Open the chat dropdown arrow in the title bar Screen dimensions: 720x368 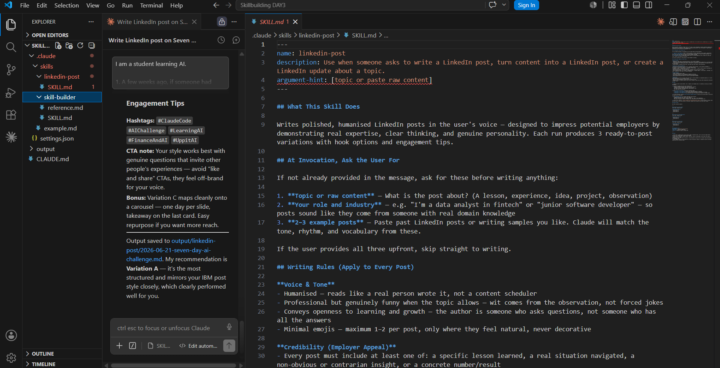(x=504, y=5)
